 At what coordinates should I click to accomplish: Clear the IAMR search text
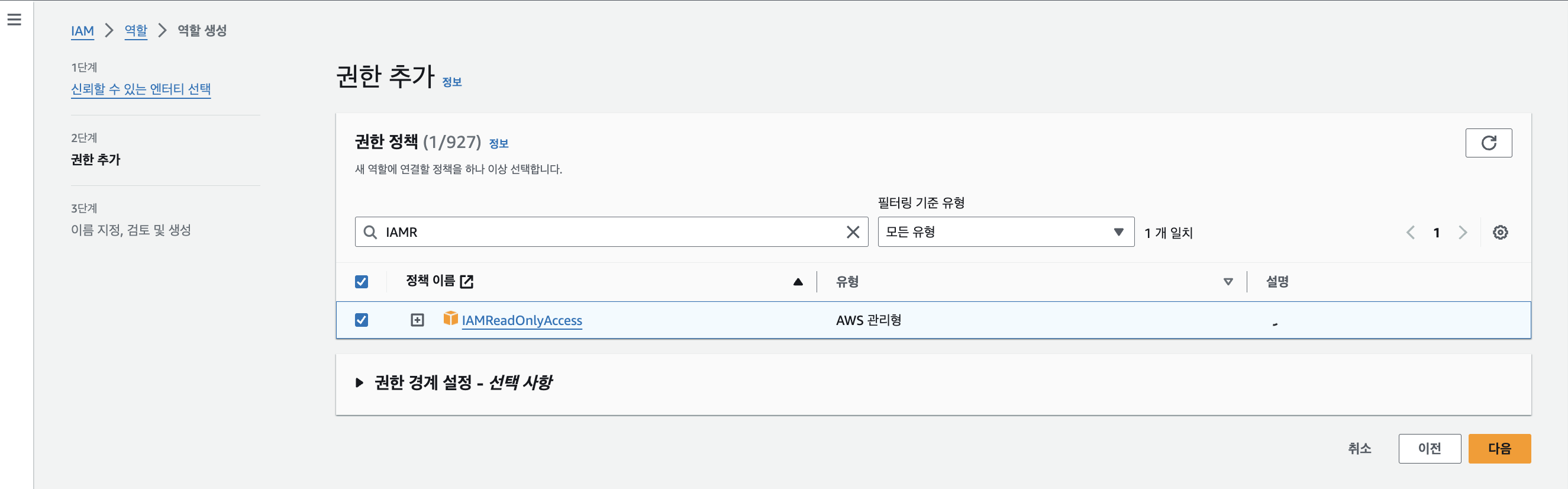point(853,232)
